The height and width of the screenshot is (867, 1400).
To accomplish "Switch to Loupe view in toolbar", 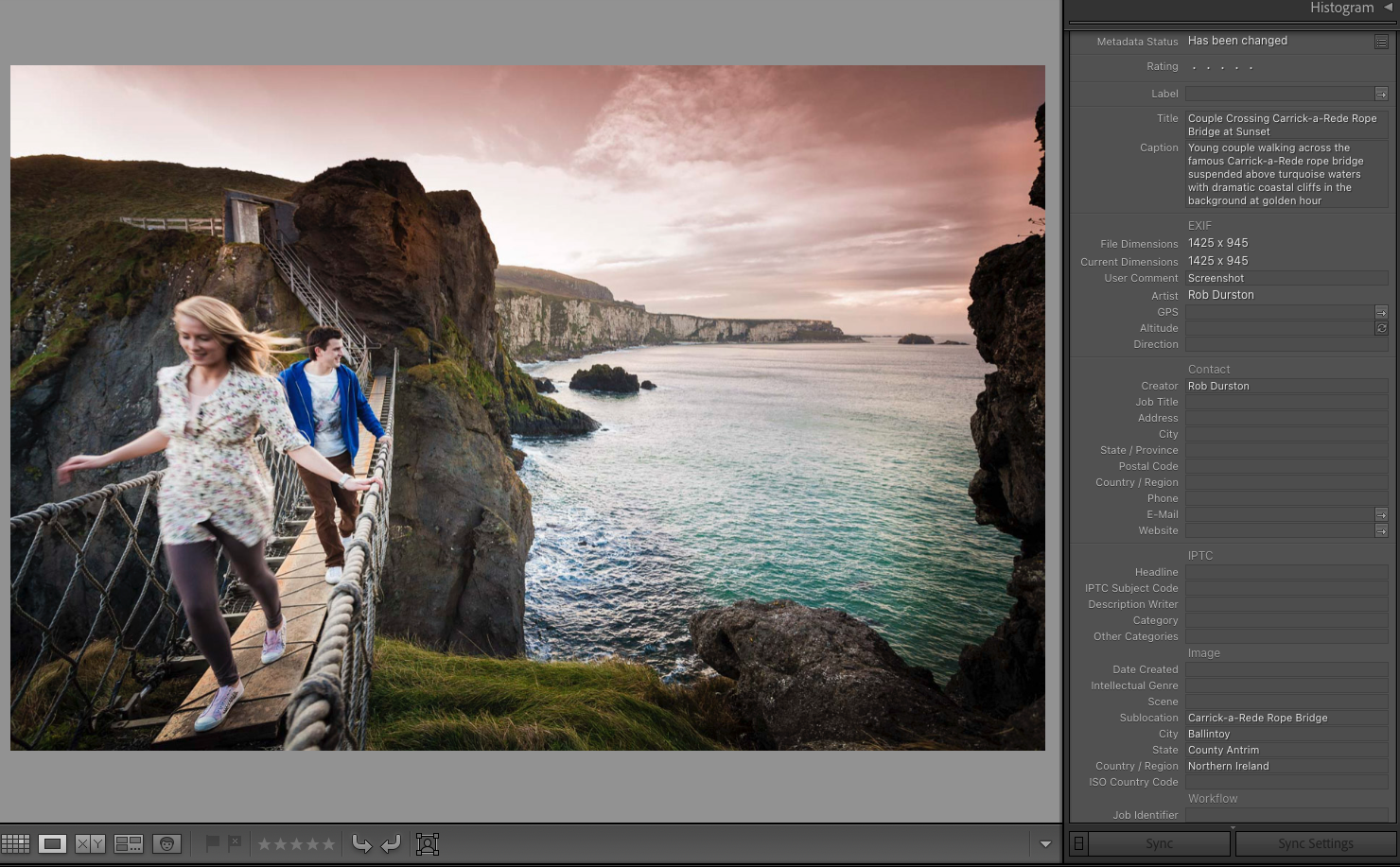I will 52,843.
